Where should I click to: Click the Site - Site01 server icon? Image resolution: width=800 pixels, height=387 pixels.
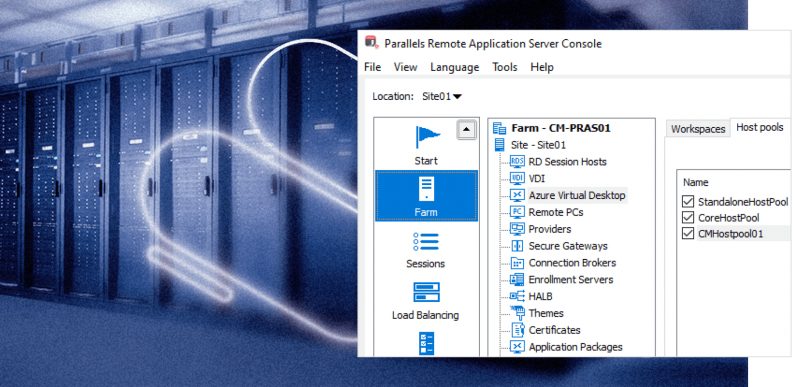(499, 145)
